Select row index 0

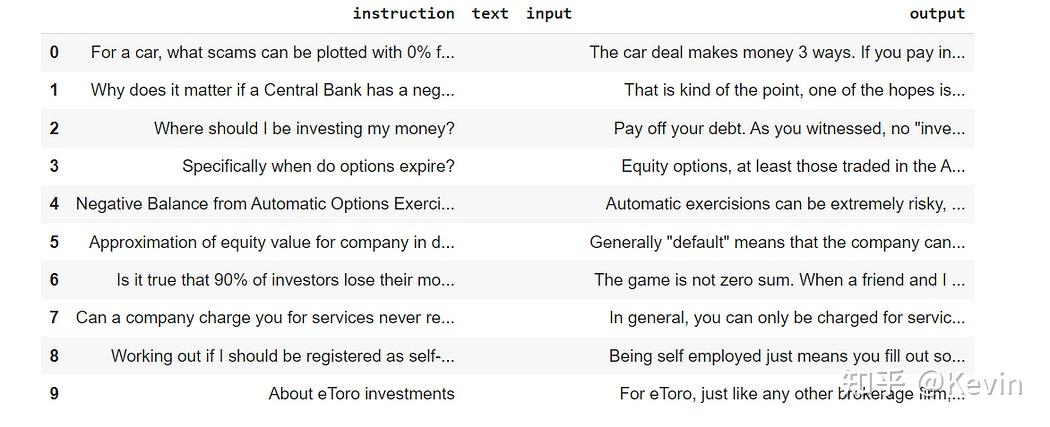click(x=54, y=52)
